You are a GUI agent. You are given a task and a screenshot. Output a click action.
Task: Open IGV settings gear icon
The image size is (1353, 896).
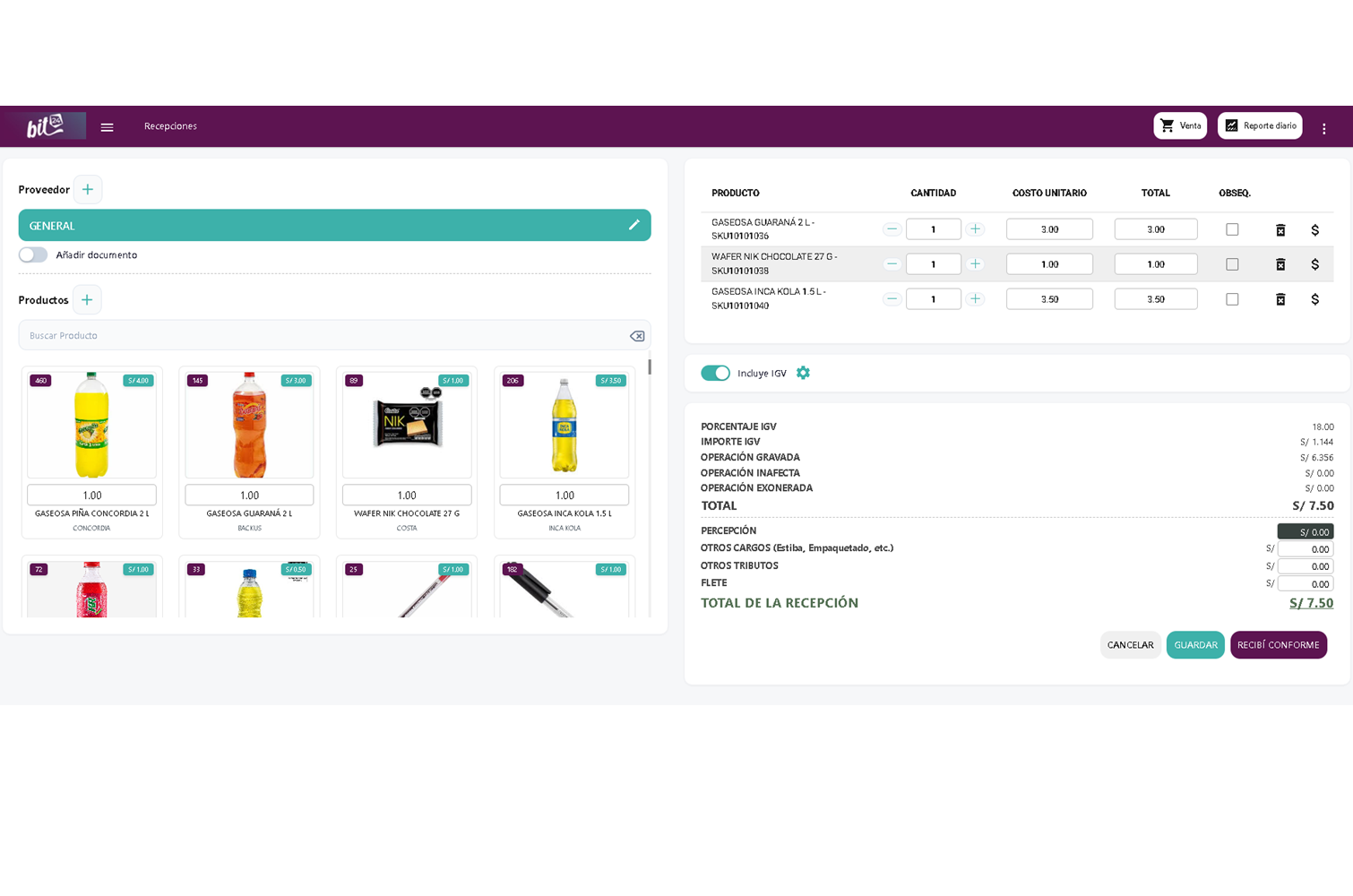(803, 373)
